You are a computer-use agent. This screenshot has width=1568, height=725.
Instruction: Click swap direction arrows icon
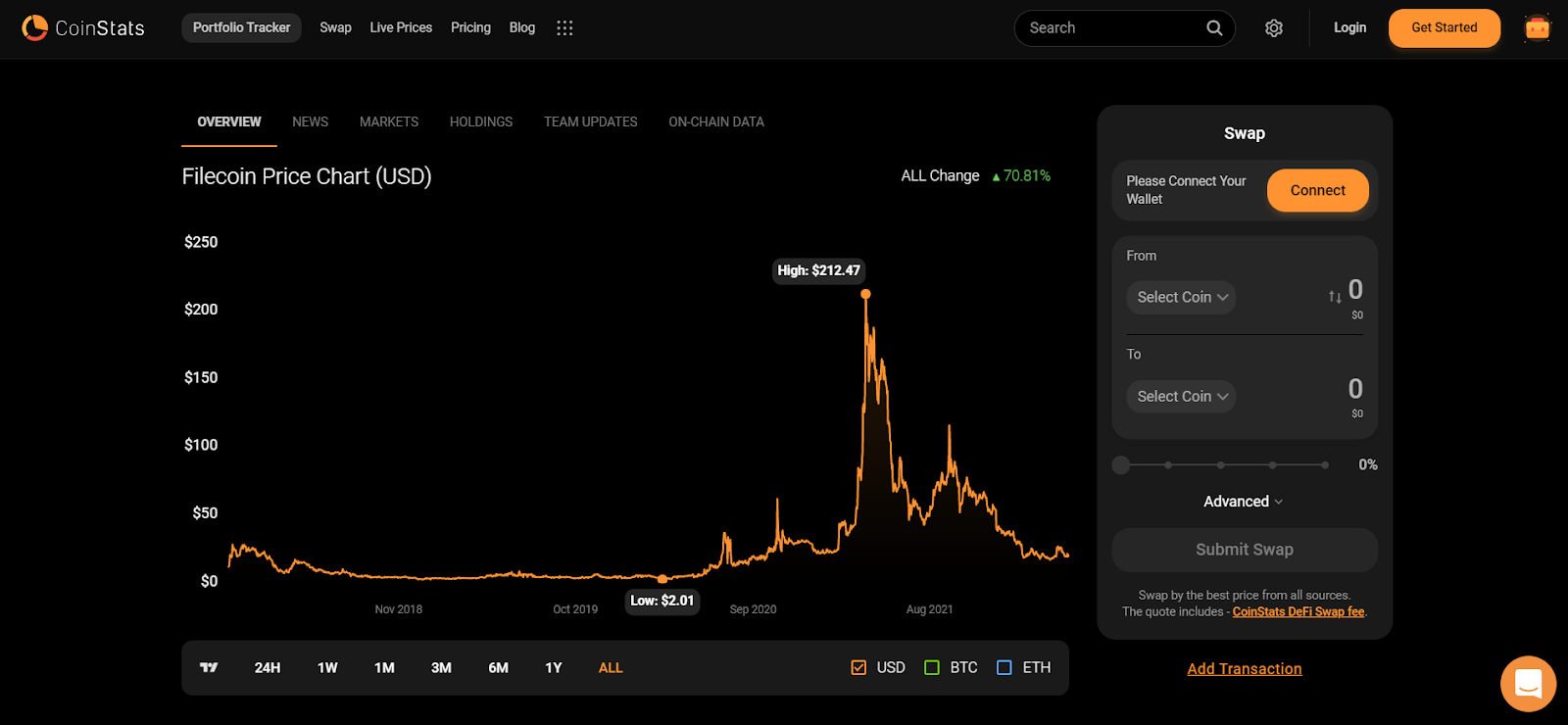pos(1335,297)
